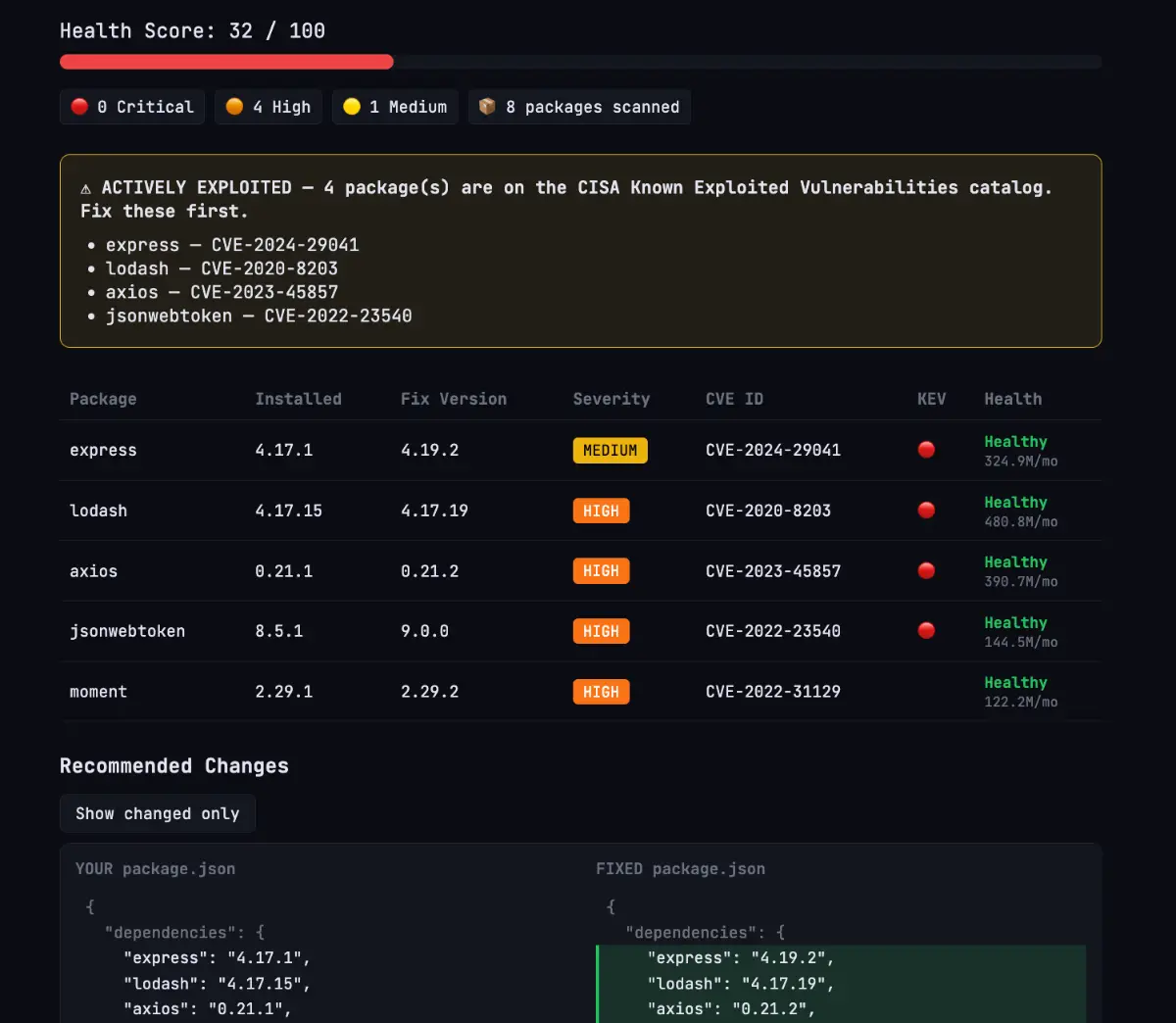The image size is (1176, 1023).
Task: Click the fixed "express": "4.19.2" diff line
Action: (842, 958)
